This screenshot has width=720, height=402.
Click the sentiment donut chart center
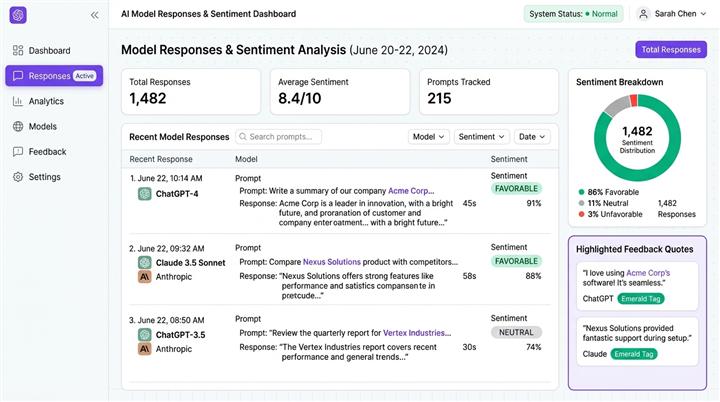[x=637, y=138]
